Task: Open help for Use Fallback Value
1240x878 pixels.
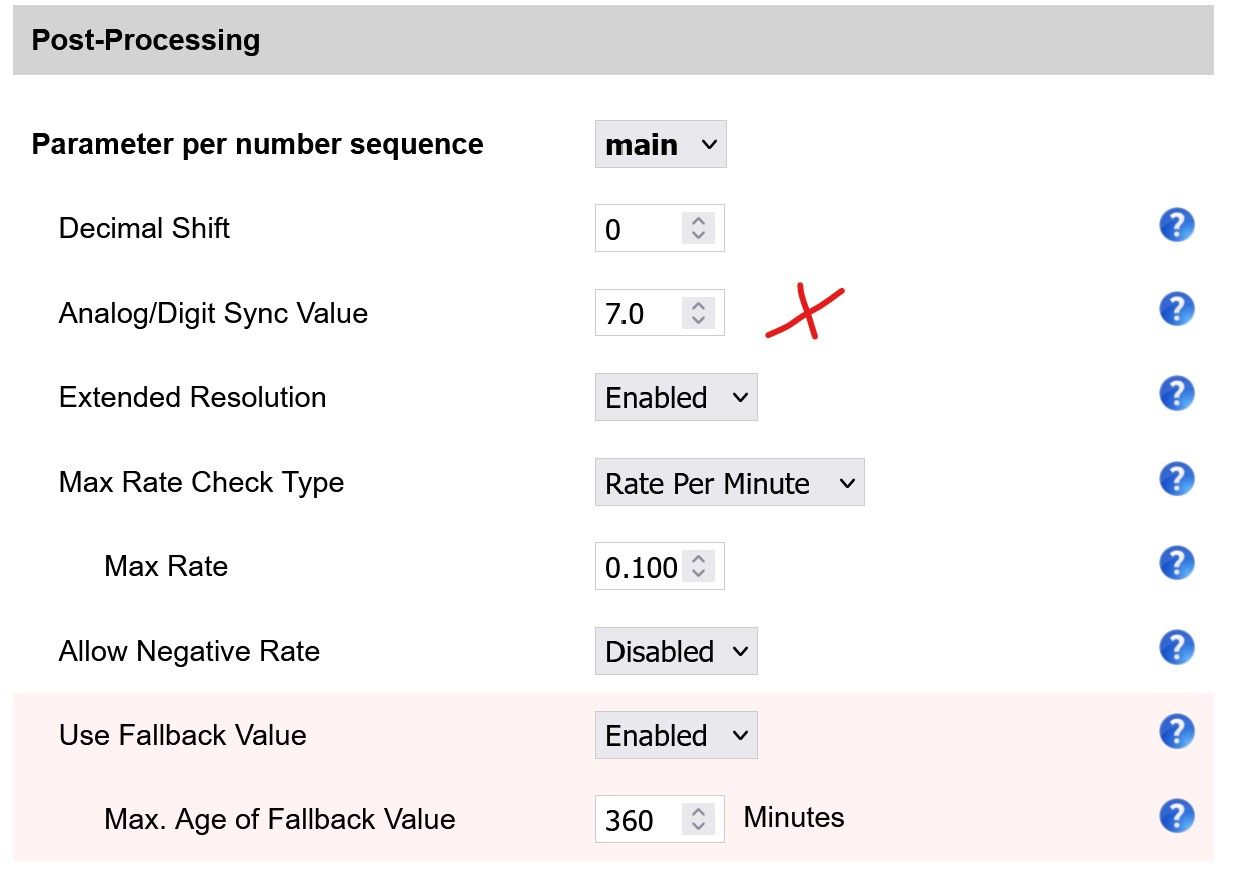Action: coord(1177,731)
